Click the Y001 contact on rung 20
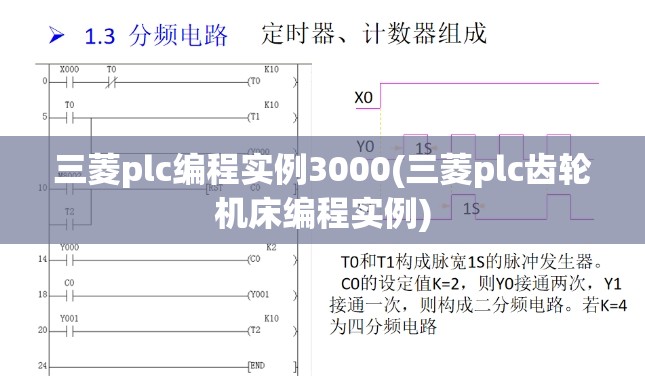Viewport: 645px width, 381px height. 69,331
